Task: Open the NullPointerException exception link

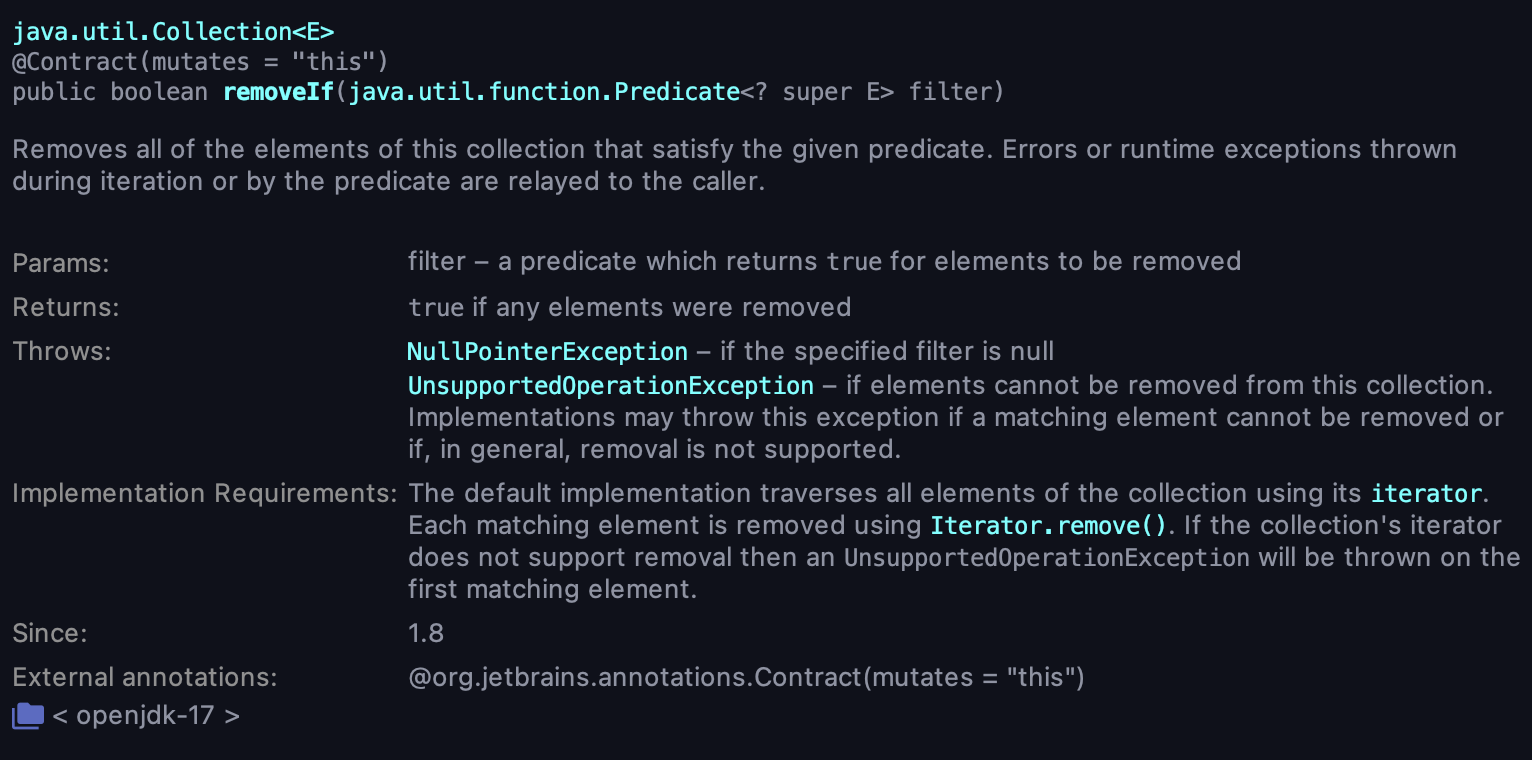Action: pos(547,352)
